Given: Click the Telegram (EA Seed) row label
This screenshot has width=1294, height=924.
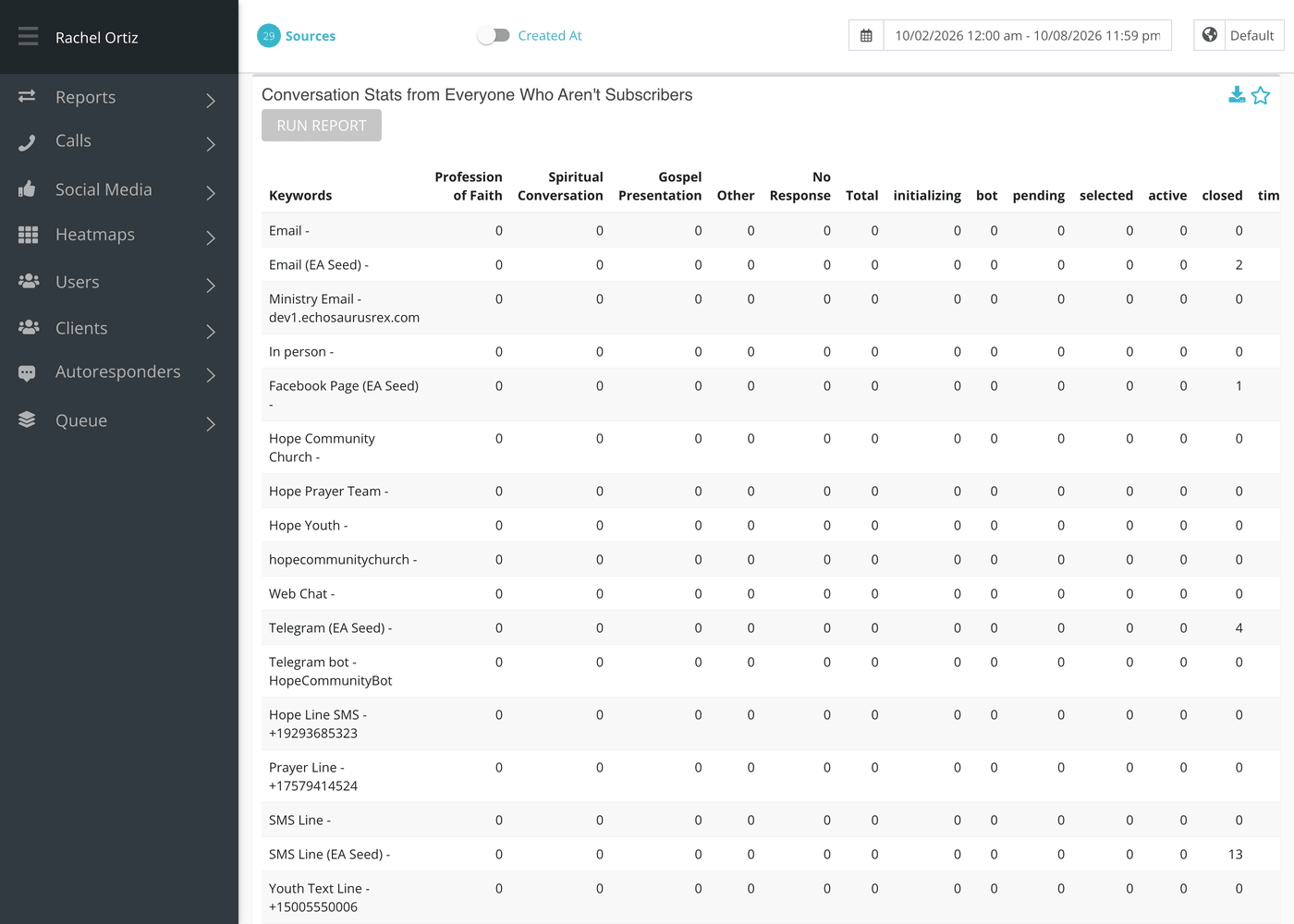Looking at the screenshot, I should pyautogui.click(x=331, y=627).
